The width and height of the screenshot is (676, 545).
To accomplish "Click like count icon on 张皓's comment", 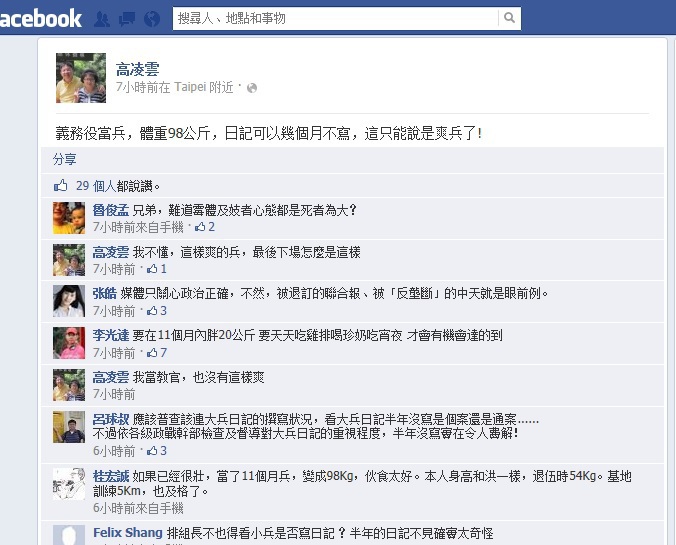I will 152,311.
